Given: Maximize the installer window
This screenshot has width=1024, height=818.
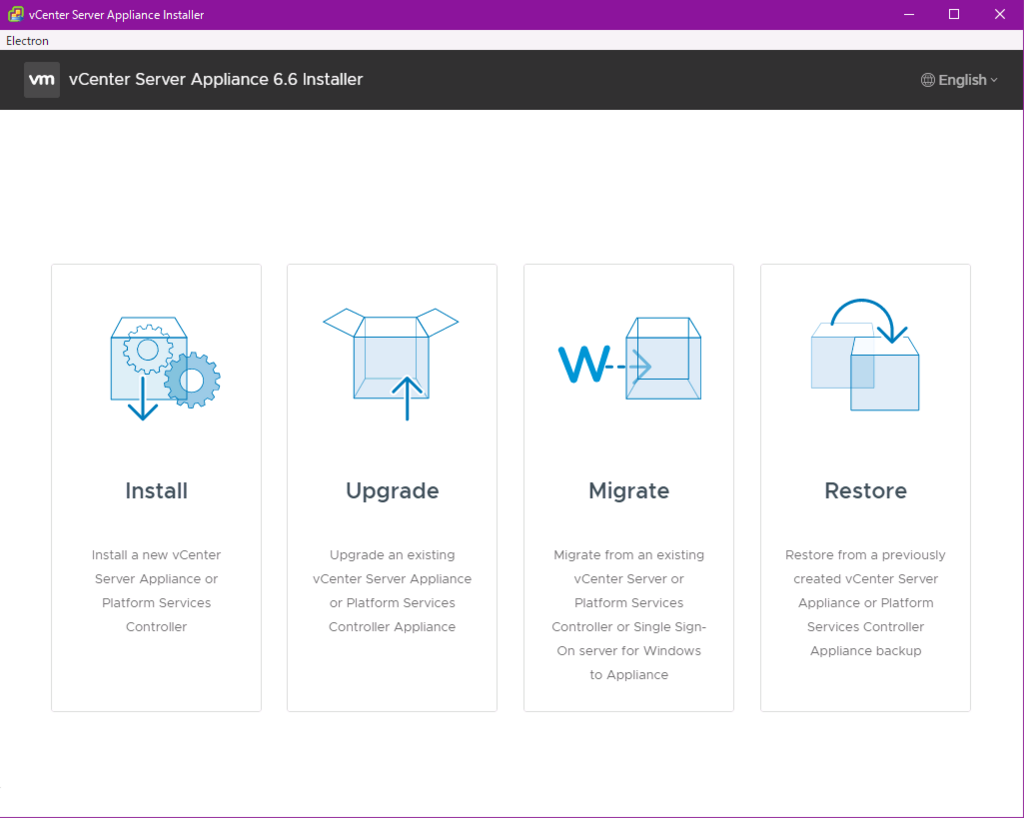Looking at the screenshot, I should [x=954, y=14].
